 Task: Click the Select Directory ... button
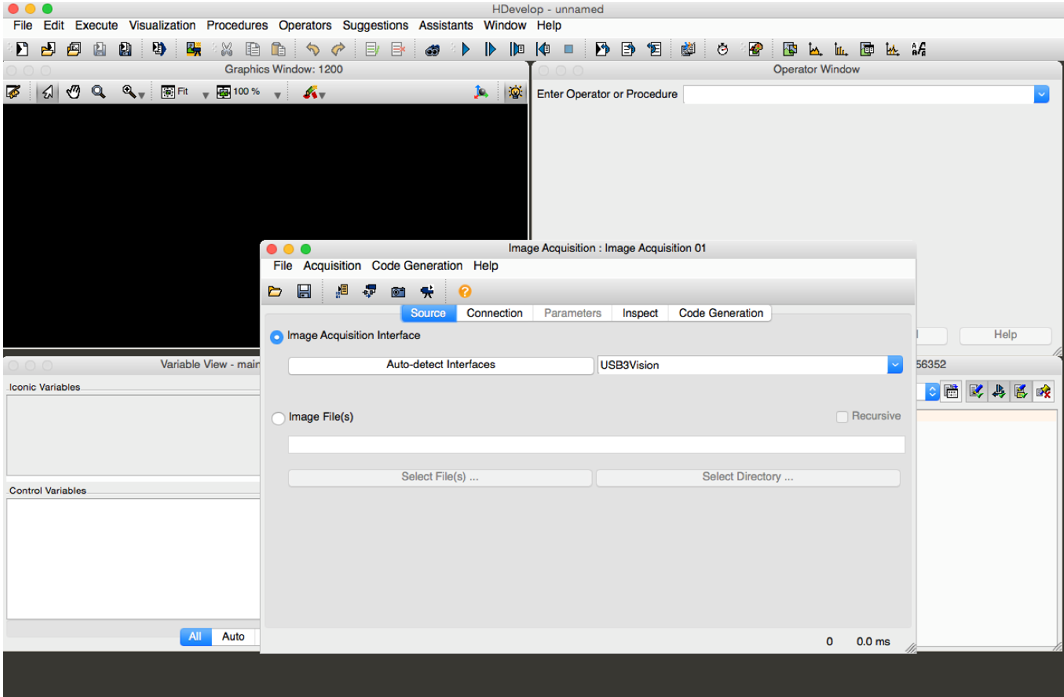coord(748,477)
